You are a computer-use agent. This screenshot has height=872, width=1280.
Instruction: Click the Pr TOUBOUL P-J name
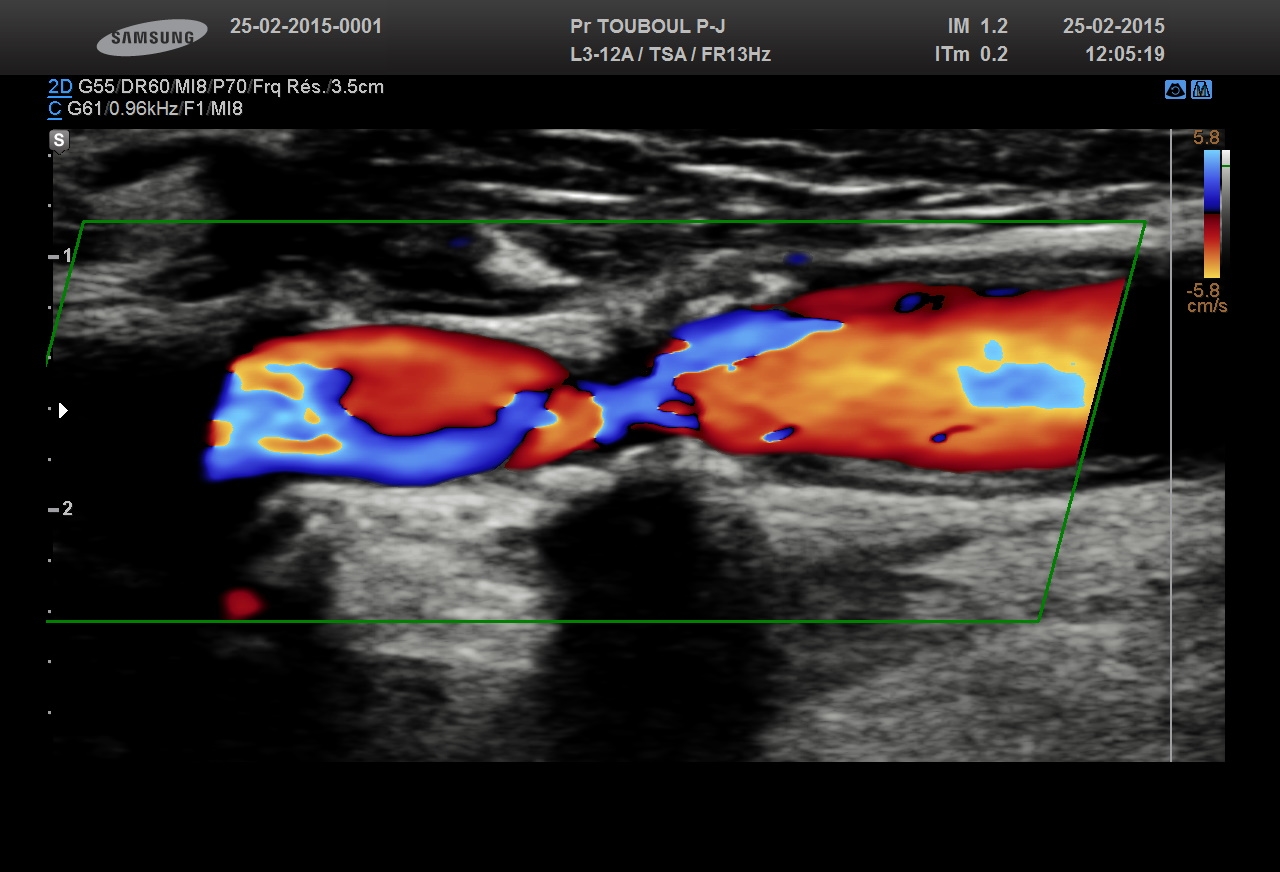647,27
